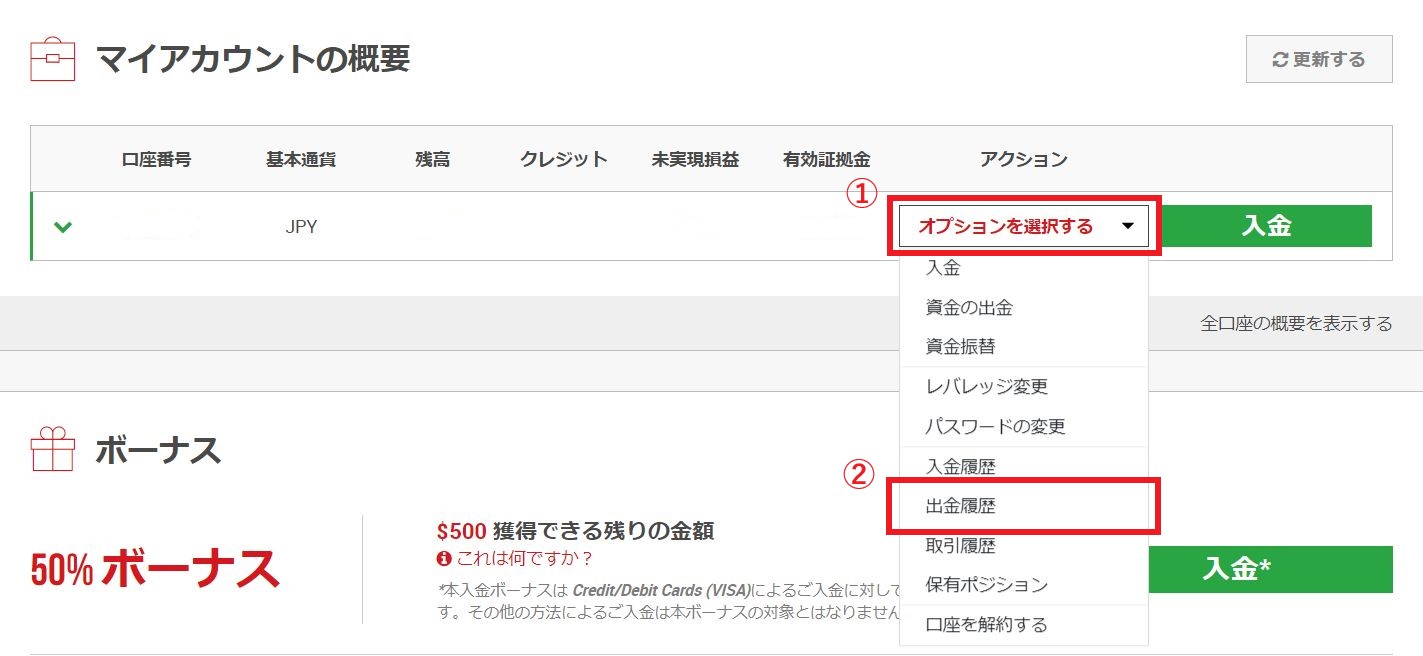Select パスワードの変更 option

(x=995, y=427)
